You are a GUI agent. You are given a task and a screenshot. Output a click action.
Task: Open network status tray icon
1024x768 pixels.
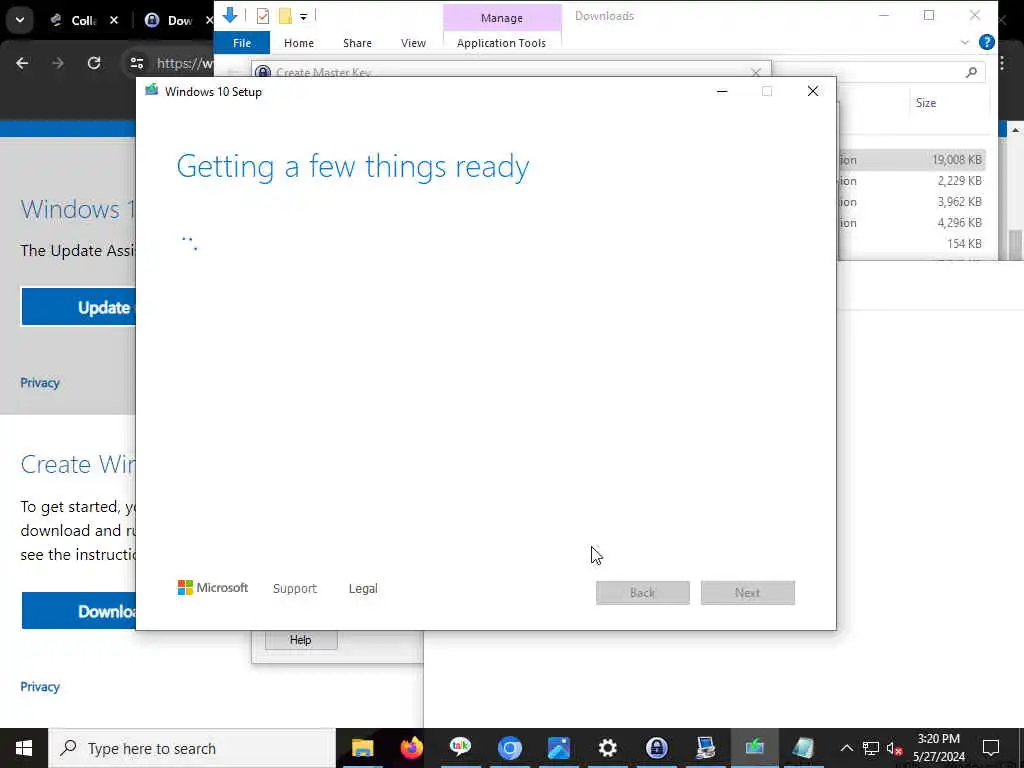pos(871,748)
